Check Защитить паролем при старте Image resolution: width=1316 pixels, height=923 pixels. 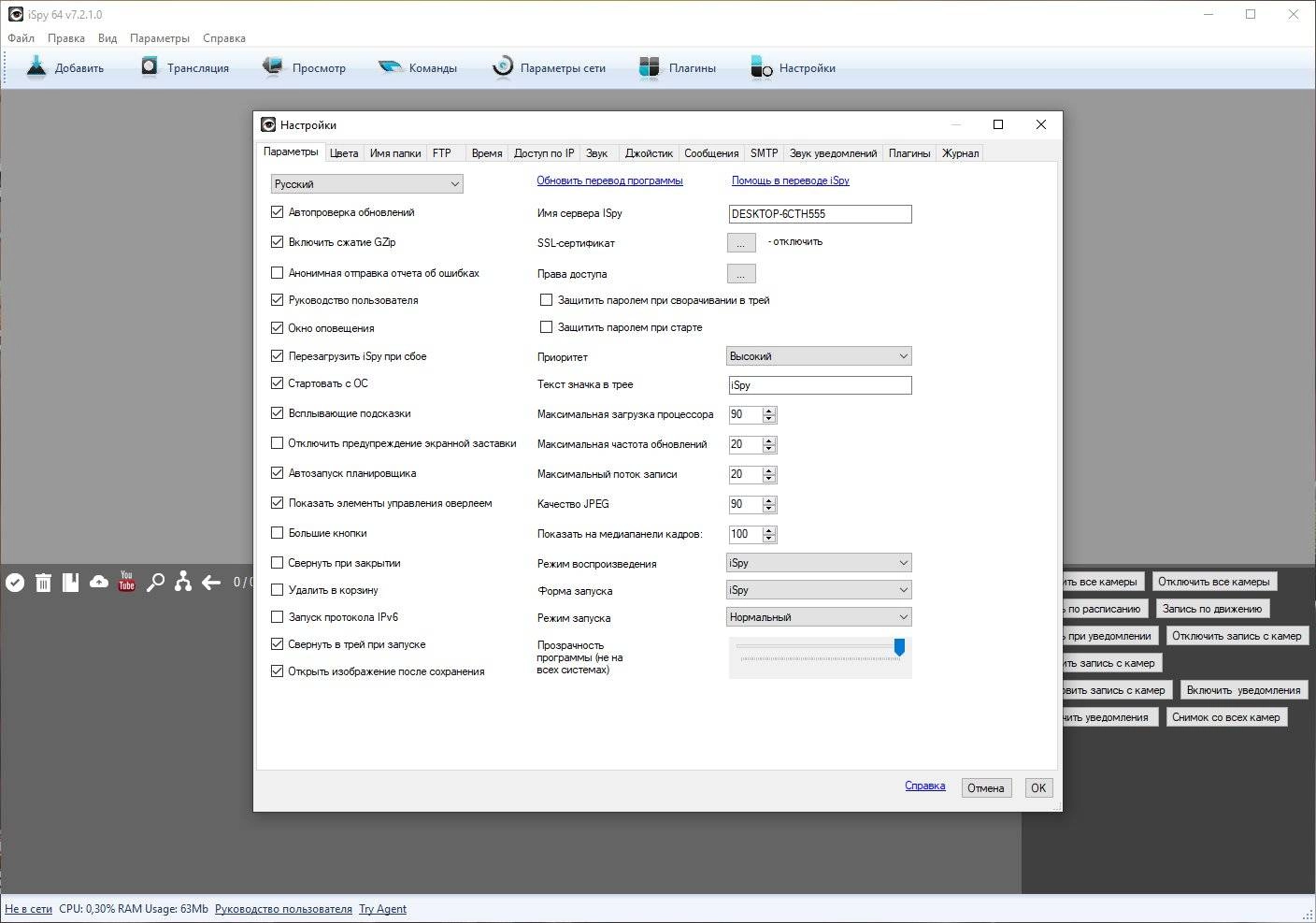click(x=546, y=327)
